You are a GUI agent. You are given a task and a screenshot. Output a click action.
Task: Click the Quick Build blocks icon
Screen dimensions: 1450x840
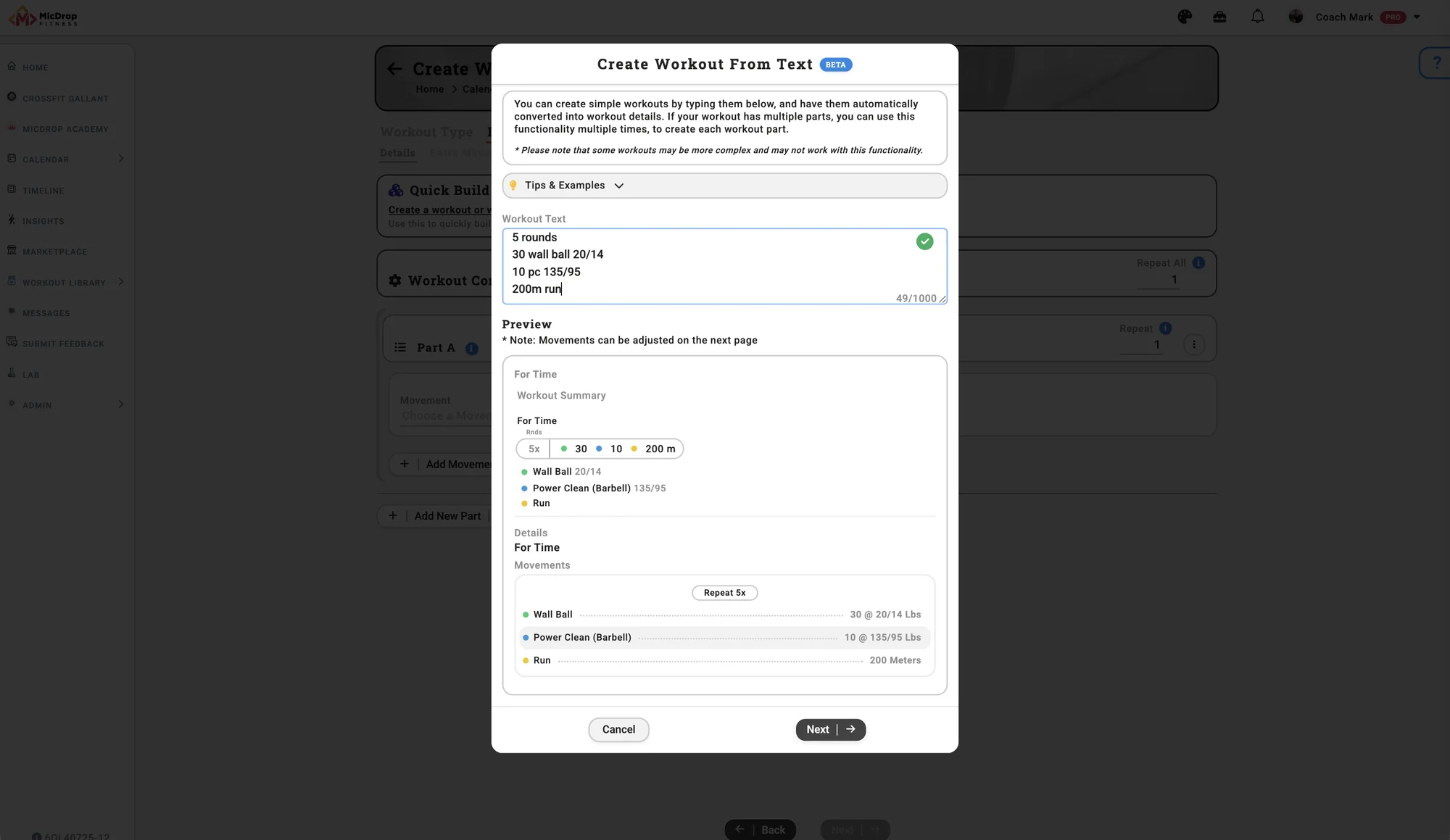pyautogui.click(x=396, y=191)
